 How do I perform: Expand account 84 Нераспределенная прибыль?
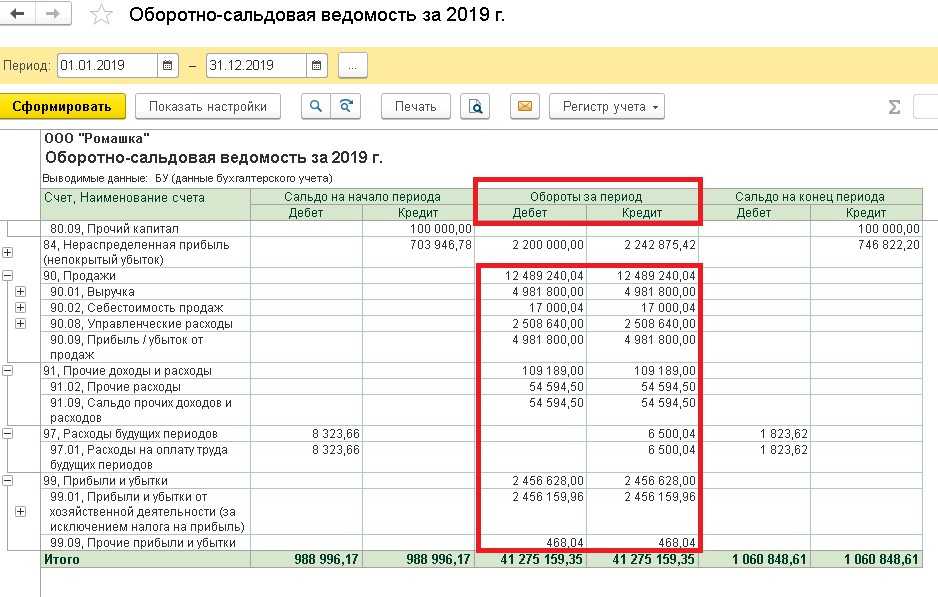pos(7,252)
